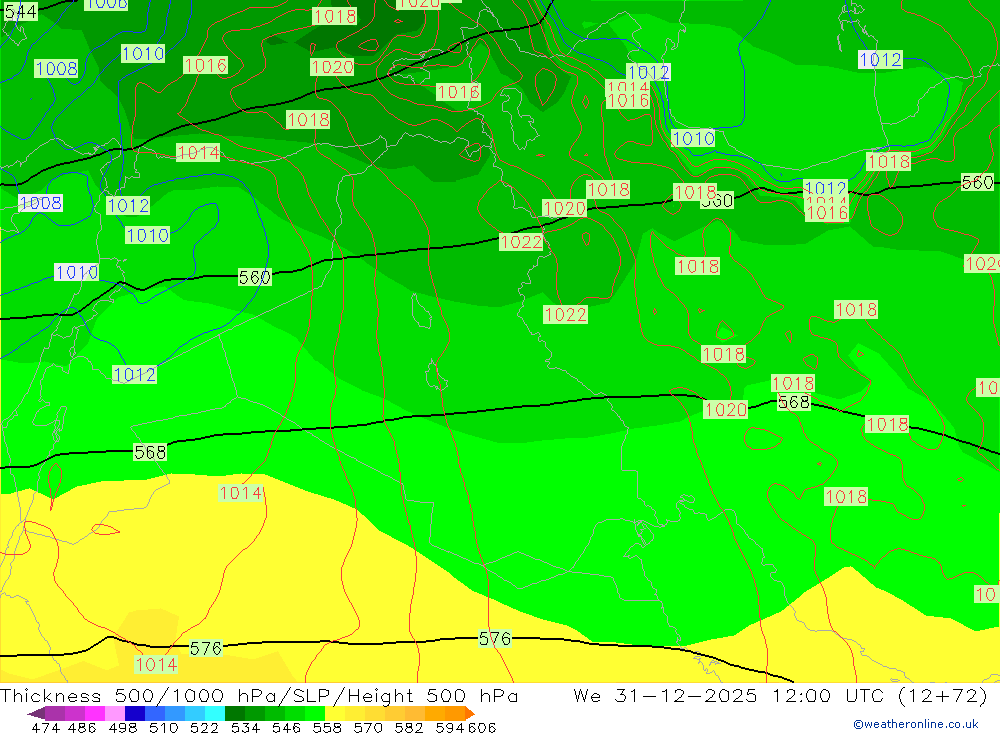Select the 568 label near 1020 isobar
This screenshot has height=733, width=1000.
(793, 402)
